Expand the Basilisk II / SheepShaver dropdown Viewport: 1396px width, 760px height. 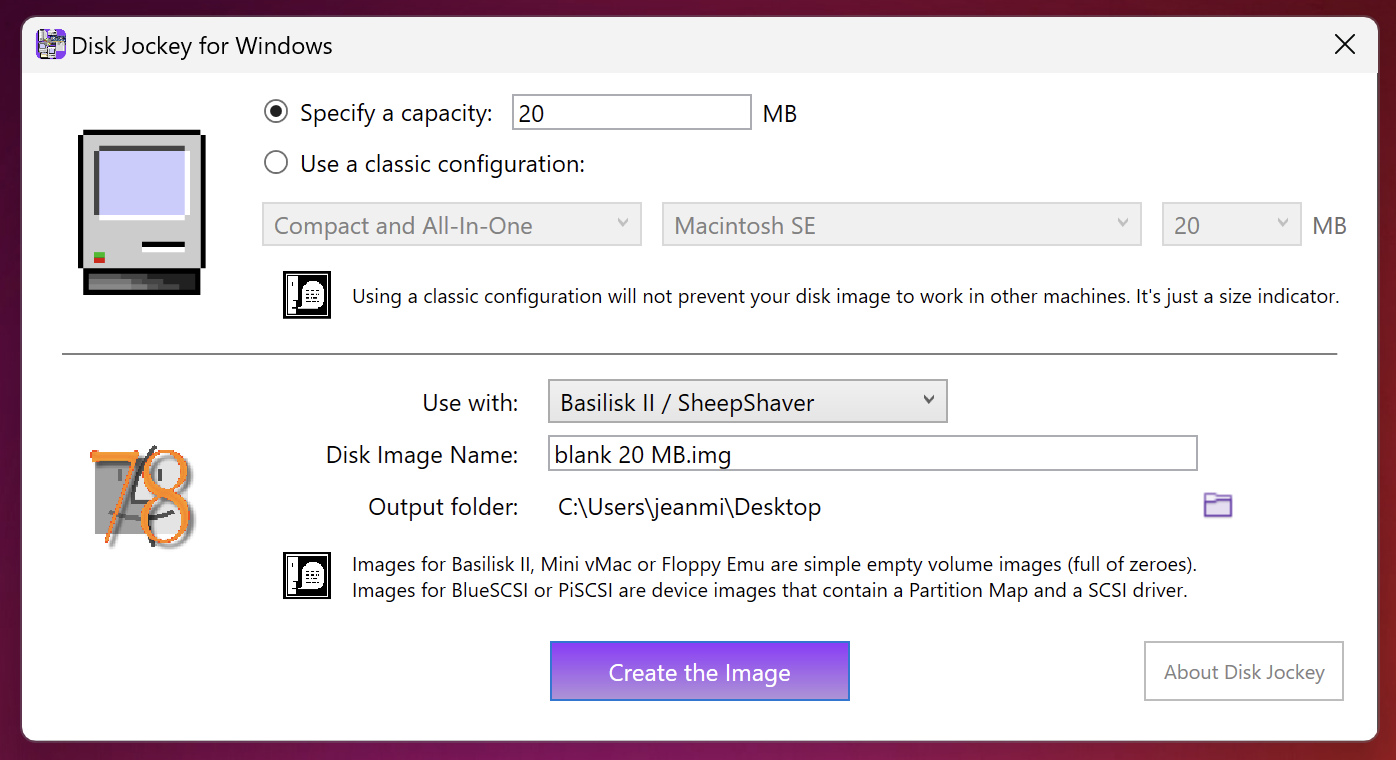click(747, 401)
